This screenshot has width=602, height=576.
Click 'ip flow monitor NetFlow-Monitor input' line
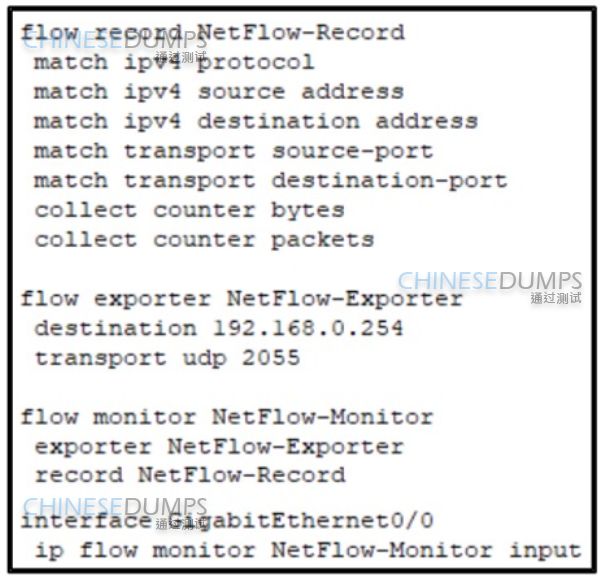308,551
